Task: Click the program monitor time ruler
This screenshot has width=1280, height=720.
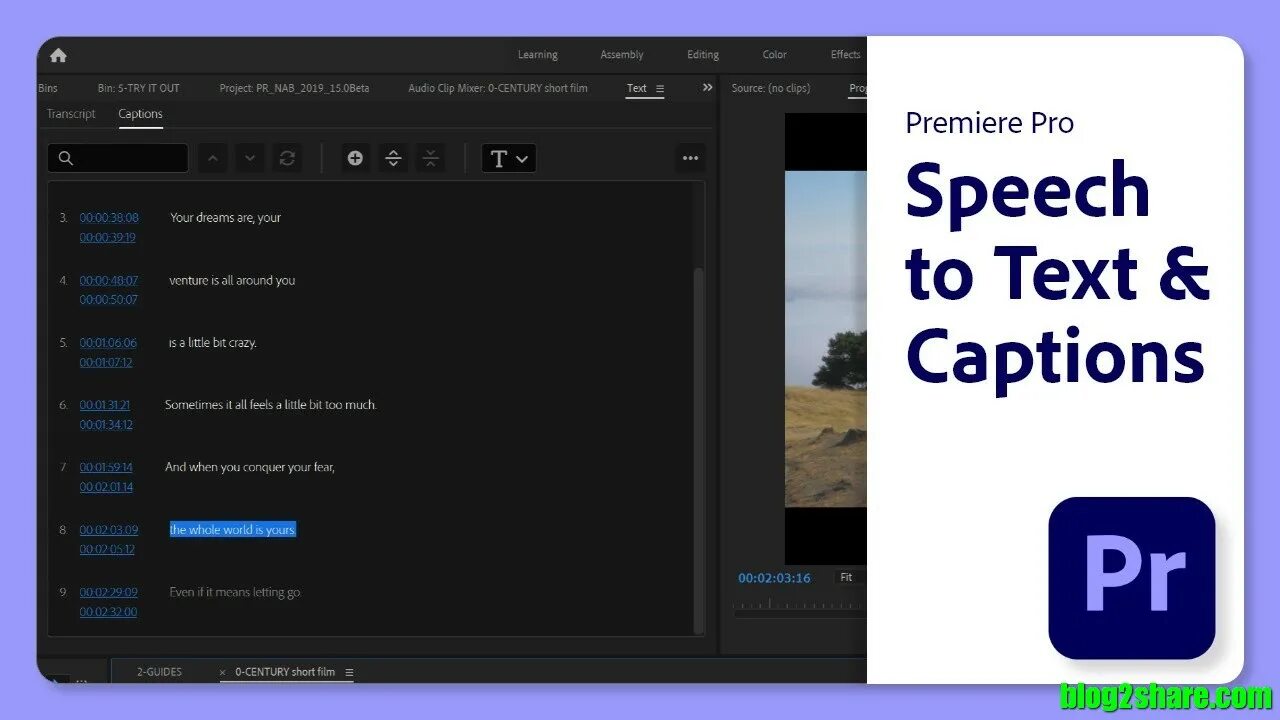Action: pos(800,605)
